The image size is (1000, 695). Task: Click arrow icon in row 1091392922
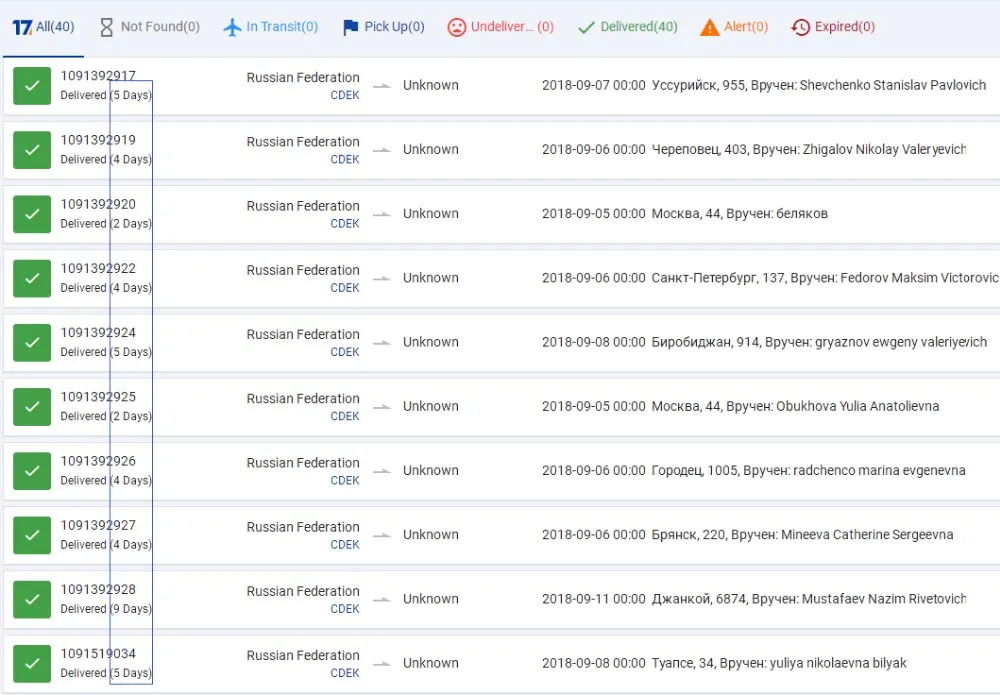pyautogui.click(x=382, y=278)
